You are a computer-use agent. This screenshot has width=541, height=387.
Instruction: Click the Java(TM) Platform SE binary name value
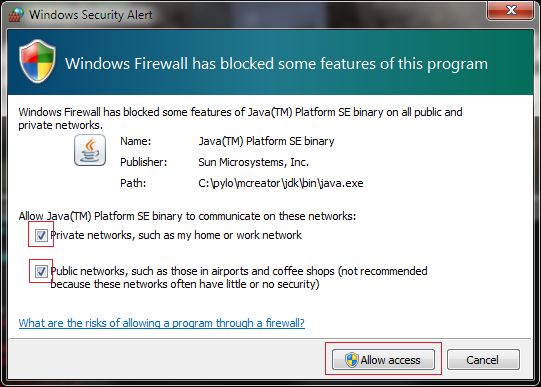click(x=266, y=141)
